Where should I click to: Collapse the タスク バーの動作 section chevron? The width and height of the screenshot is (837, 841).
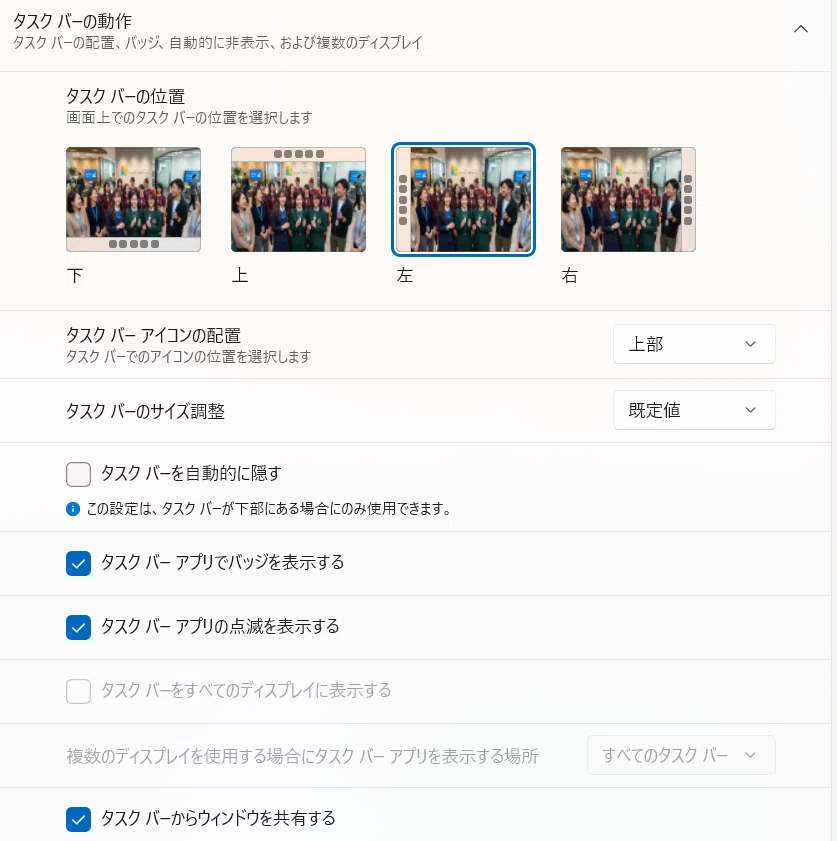pyautogui.click(x=801, y=29)
